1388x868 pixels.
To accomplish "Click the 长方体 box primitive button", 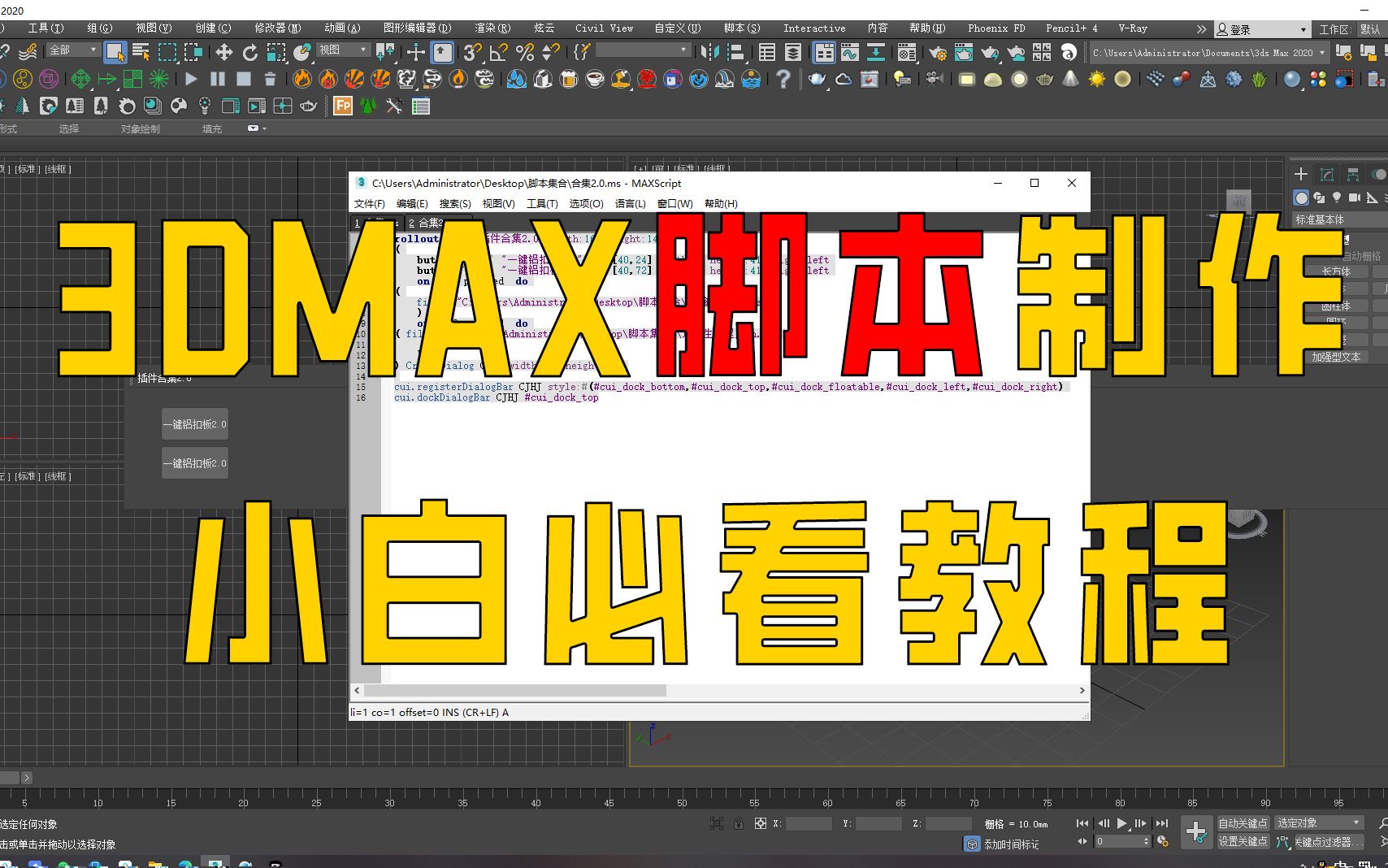I will [1336, 271].
